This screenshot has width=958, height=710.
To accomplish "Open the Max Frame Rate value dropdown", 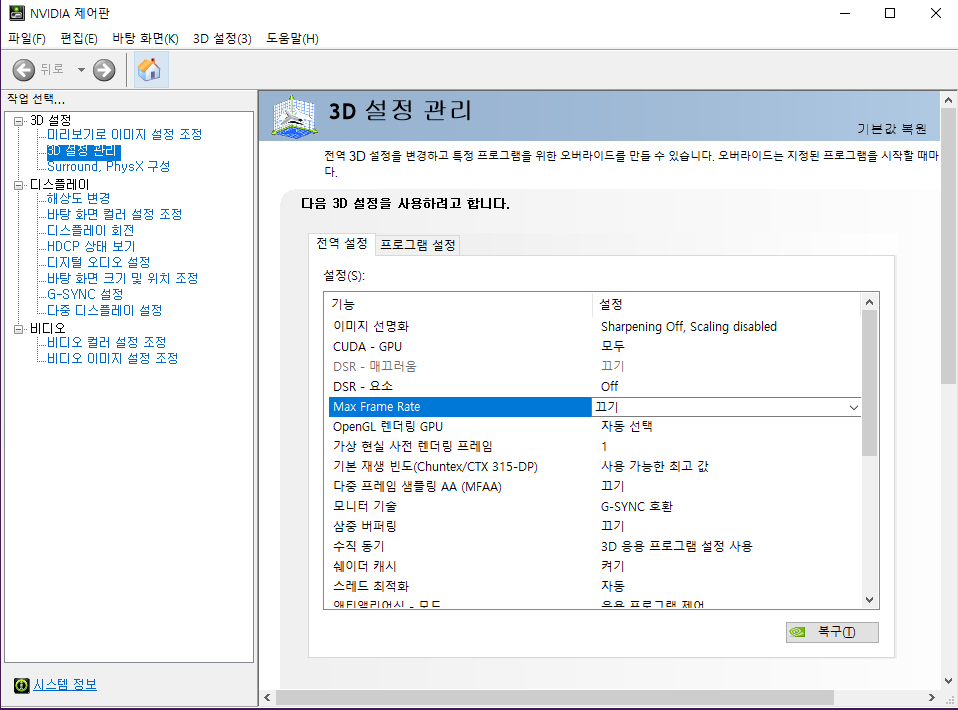I will 853,407.
